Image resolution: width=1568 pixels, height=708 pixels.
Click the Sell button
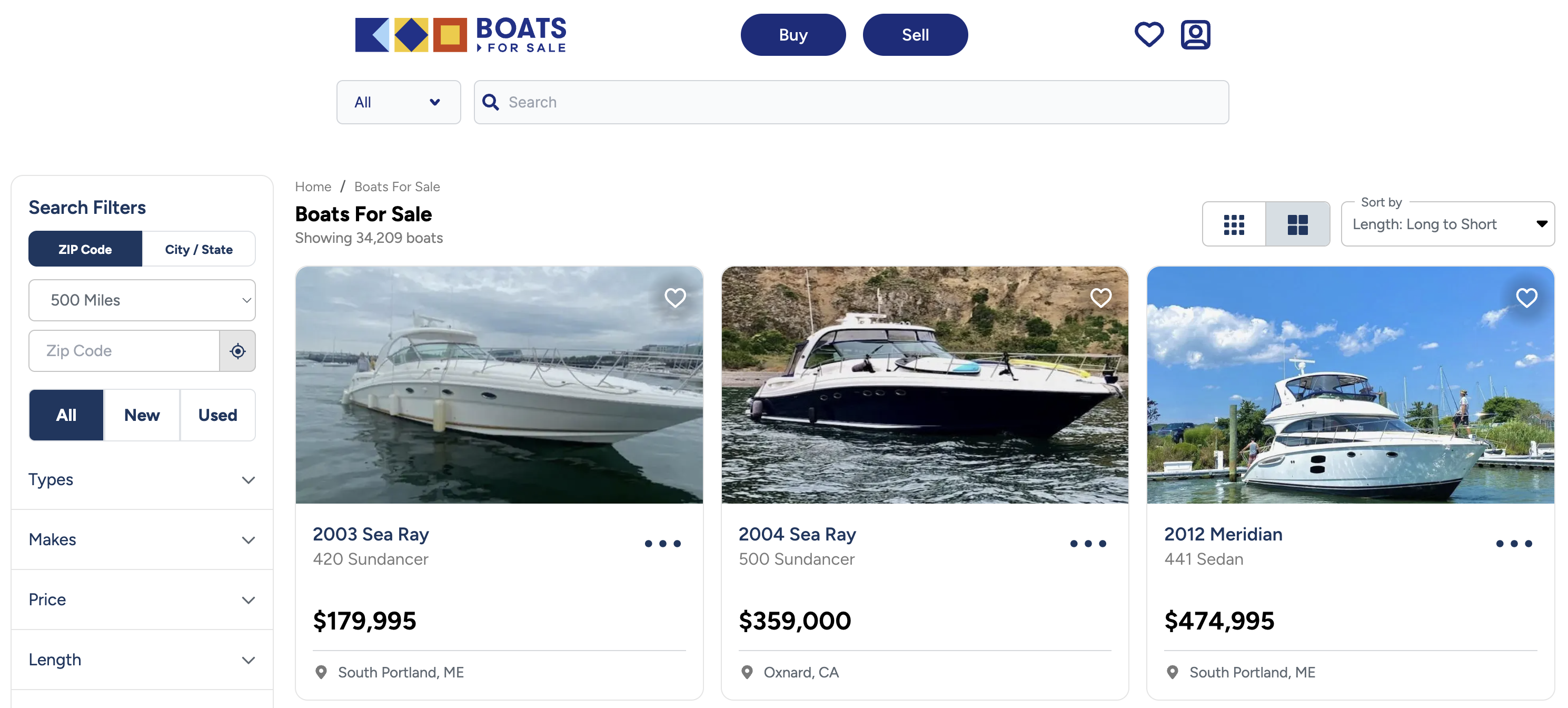tap(915, 35)
